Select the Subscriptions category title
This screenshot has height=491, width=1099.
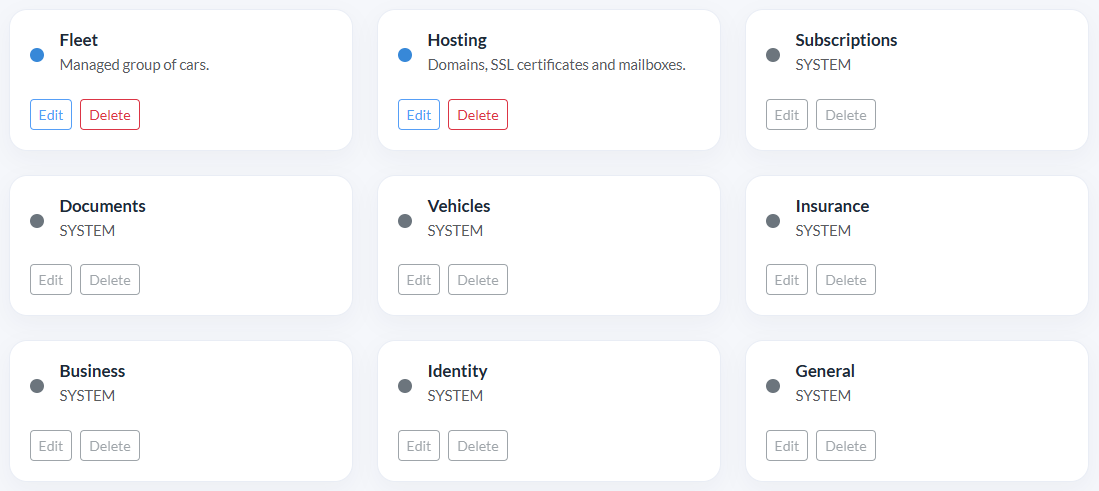(x=846, y=40)
